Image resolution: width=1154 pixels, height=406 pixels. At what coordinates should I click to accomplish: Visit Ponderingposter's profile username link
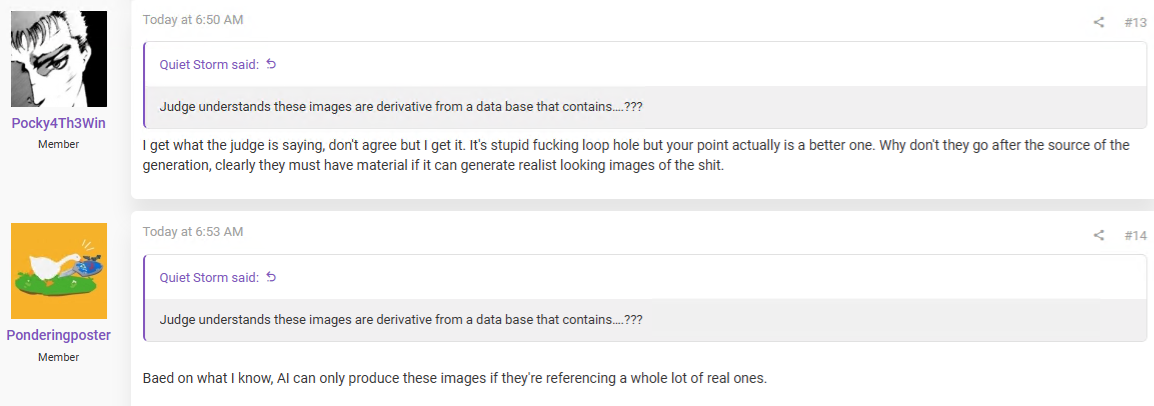(59, 335)
